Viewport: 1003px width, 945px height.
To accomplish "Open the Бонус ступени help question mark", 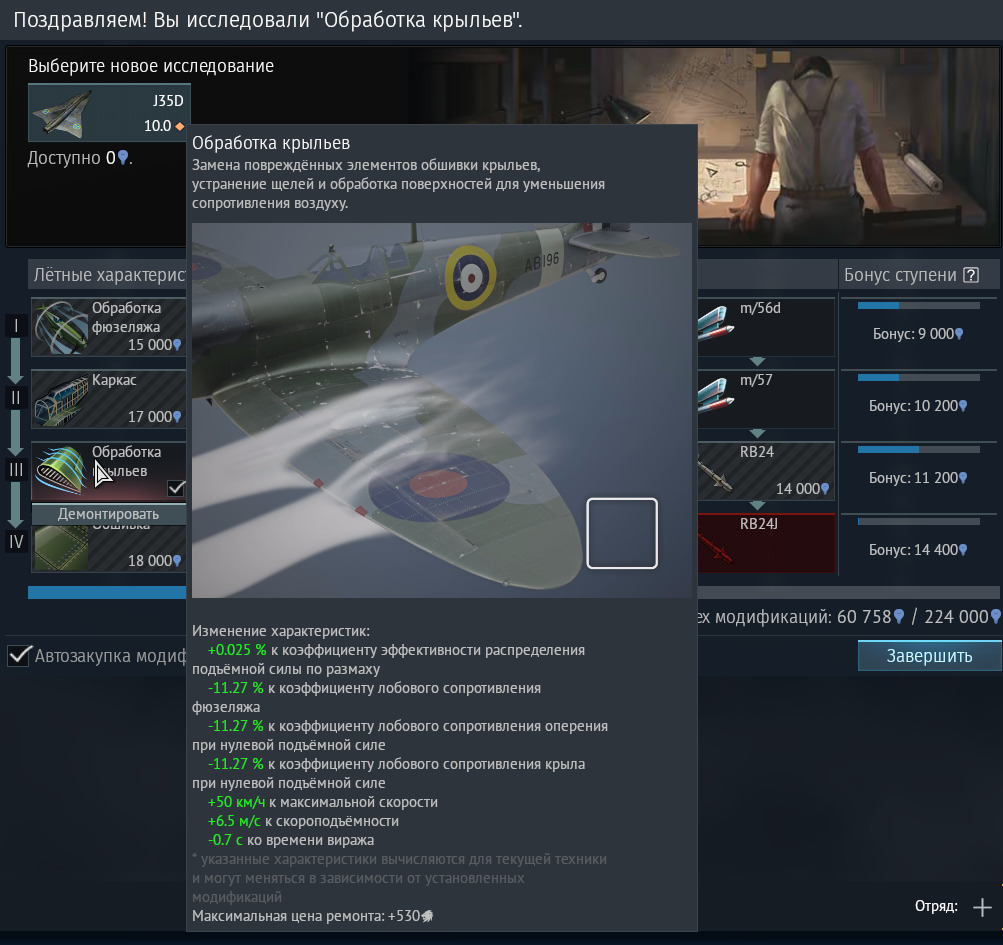I will pos(970,275).
